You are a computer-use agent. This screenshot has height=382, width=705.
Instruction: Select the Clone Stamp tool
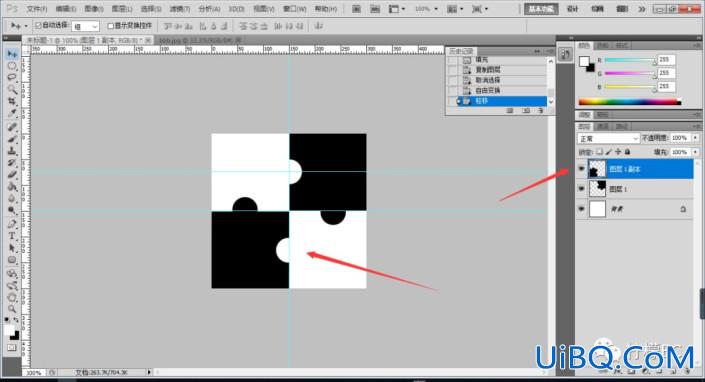click(12, 151)
